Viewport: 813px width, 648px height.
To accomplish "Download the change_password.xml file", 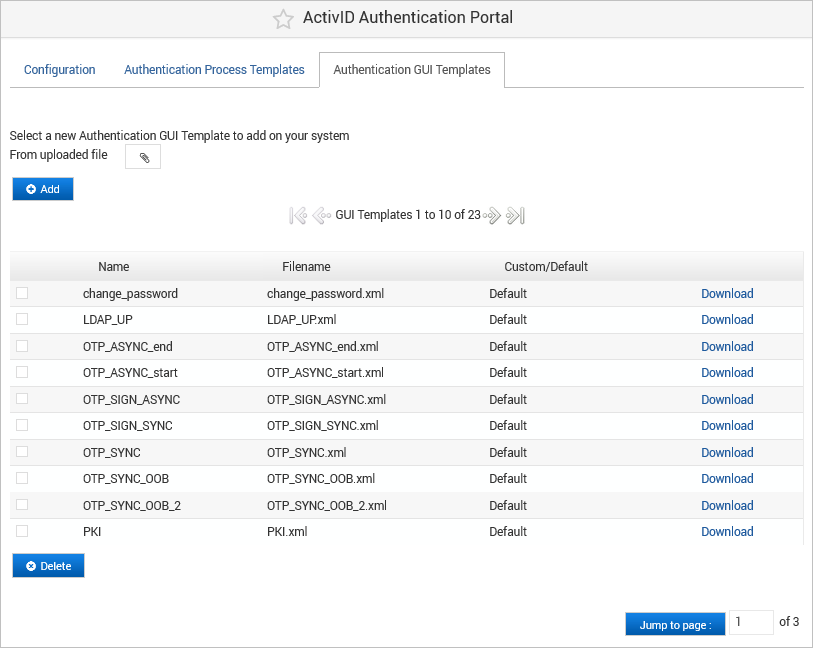I will [727, 293].
